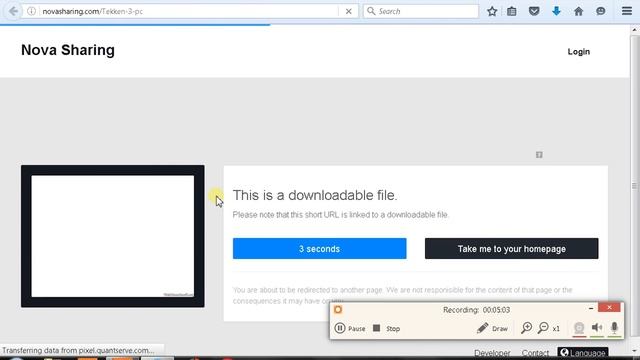Pause the screen recording

point(350,328)
